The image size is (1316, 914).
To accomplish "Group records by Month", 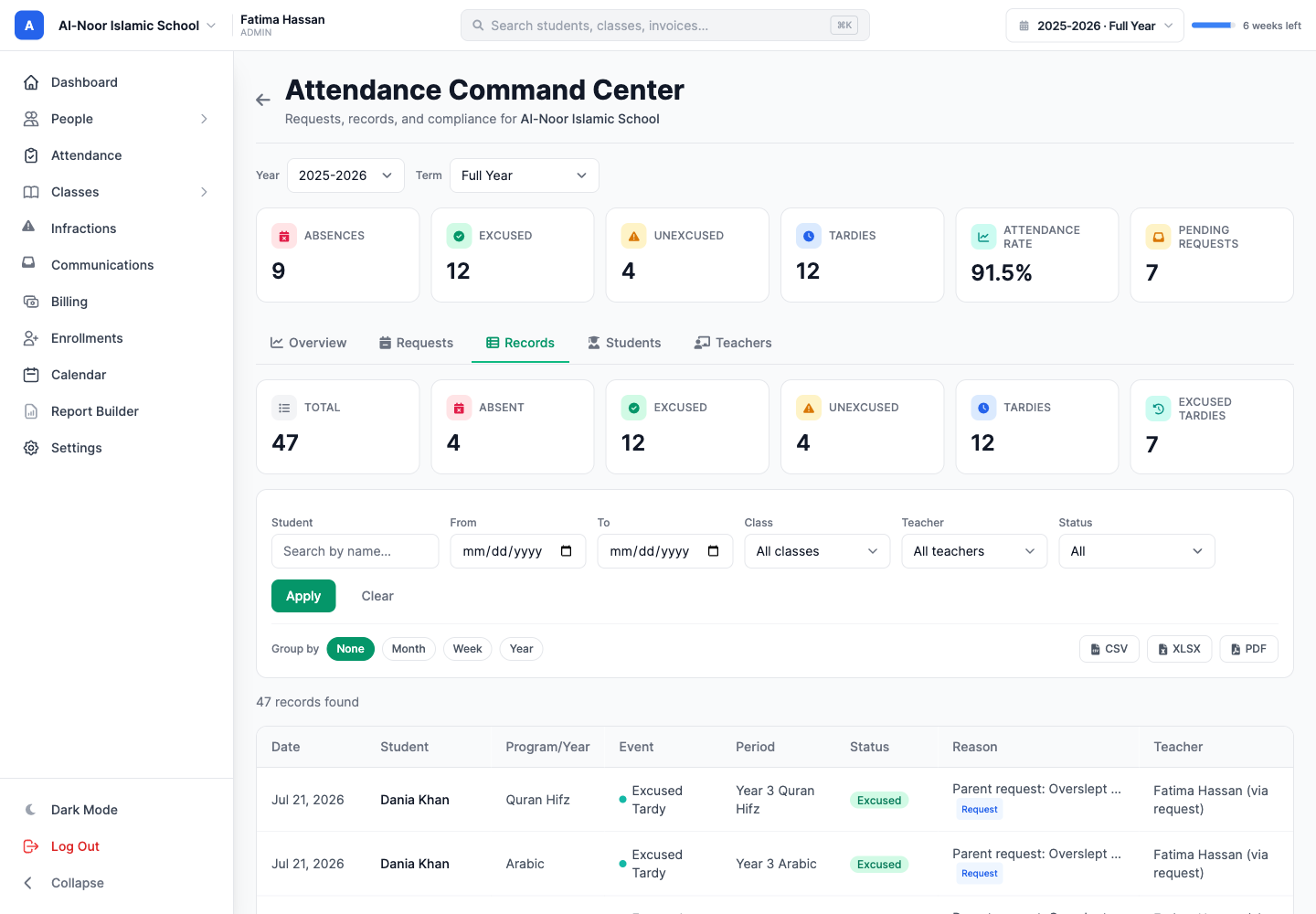I will point(409,649).
